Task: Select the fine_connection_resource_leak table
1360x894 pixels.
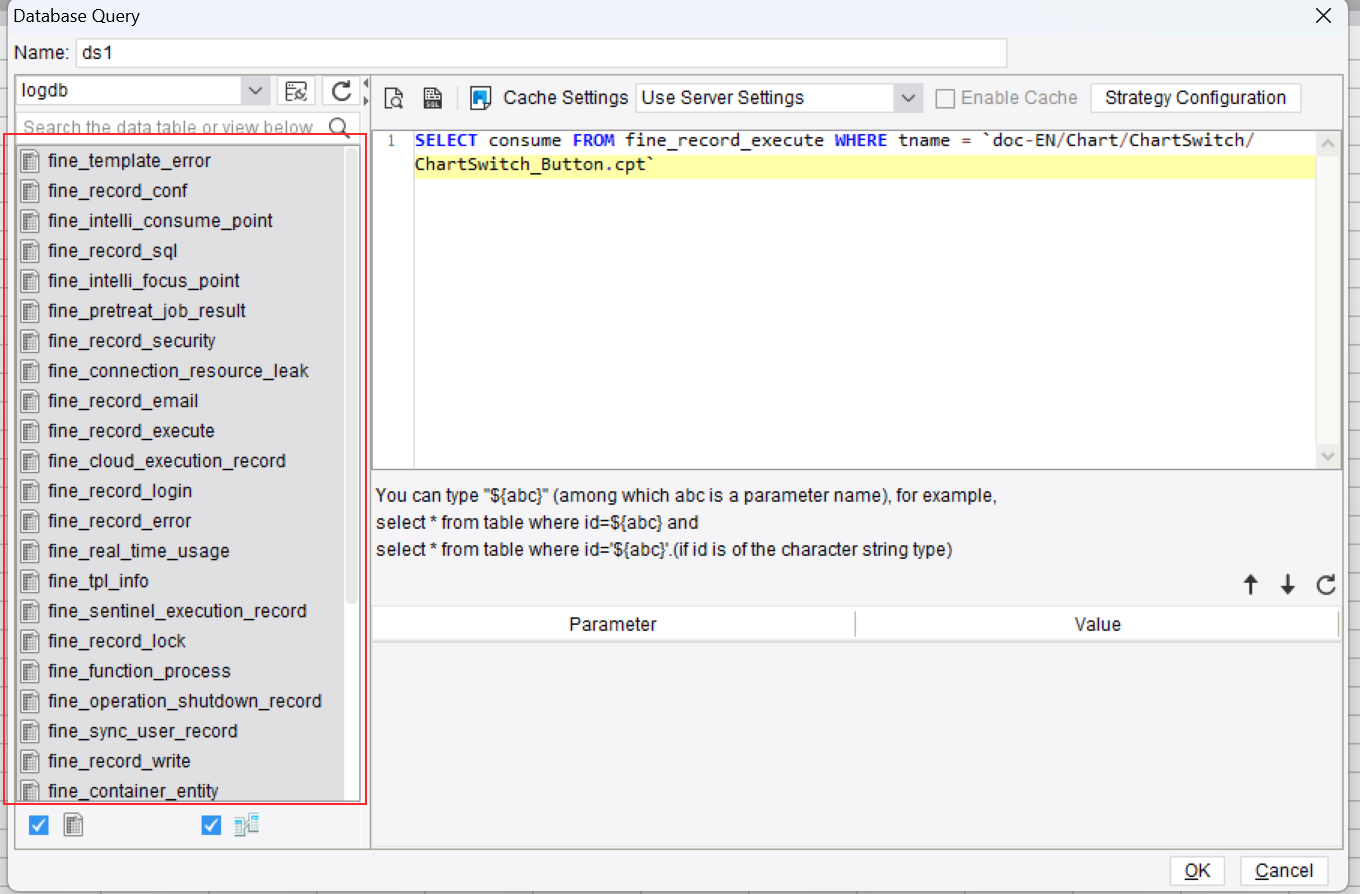Action: [x=178, y=371]
